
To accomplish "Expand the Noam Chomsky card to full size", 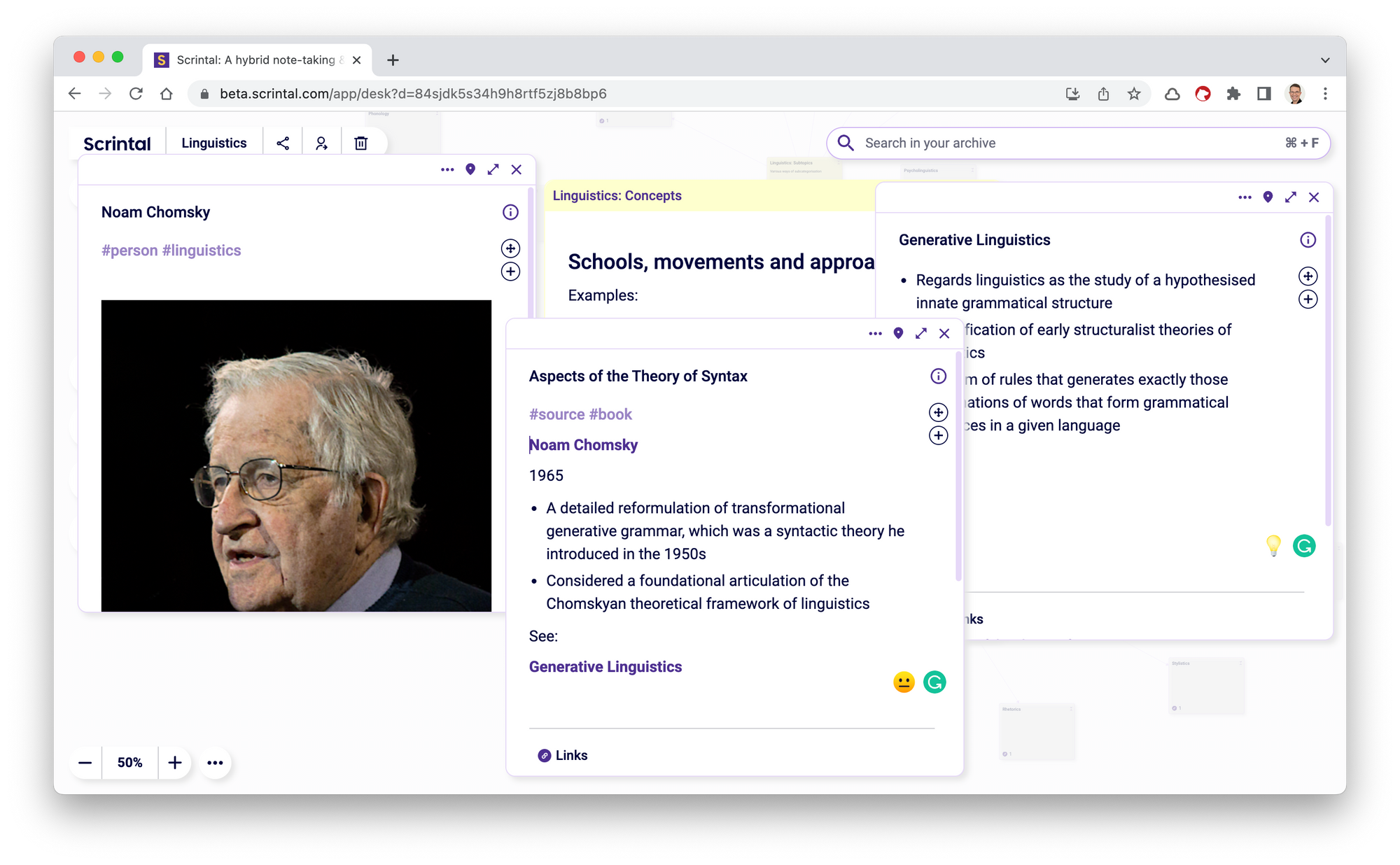I will coord(493,169).
